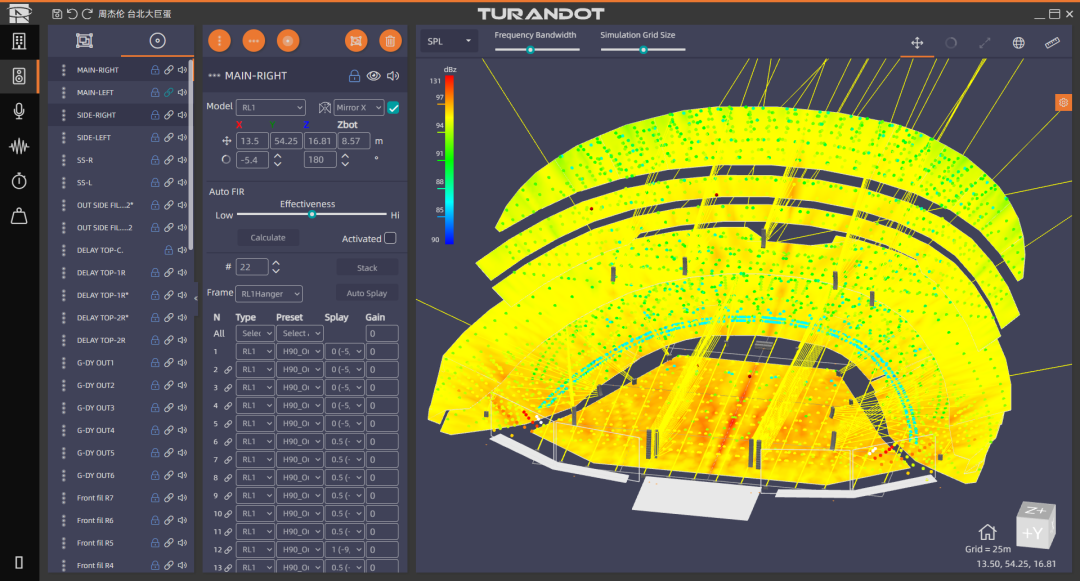The height and width of the screenshot is (581, 1080).
Task: Select the diagonal scale arrow tool
Action: tap(985, 43)
